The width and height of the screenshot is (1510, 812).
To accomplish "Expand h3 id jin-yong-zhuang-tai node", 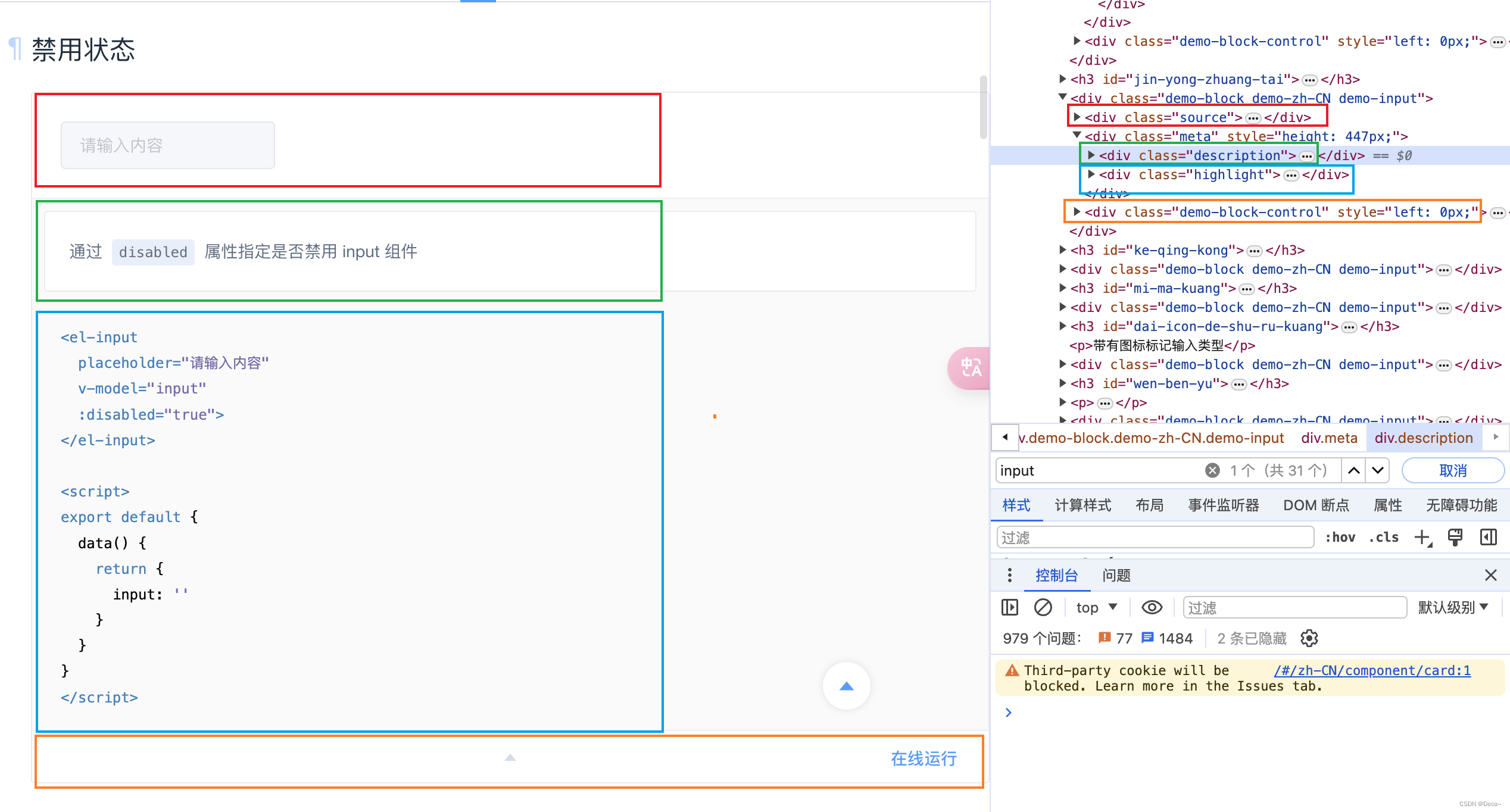I will 1063,79.
